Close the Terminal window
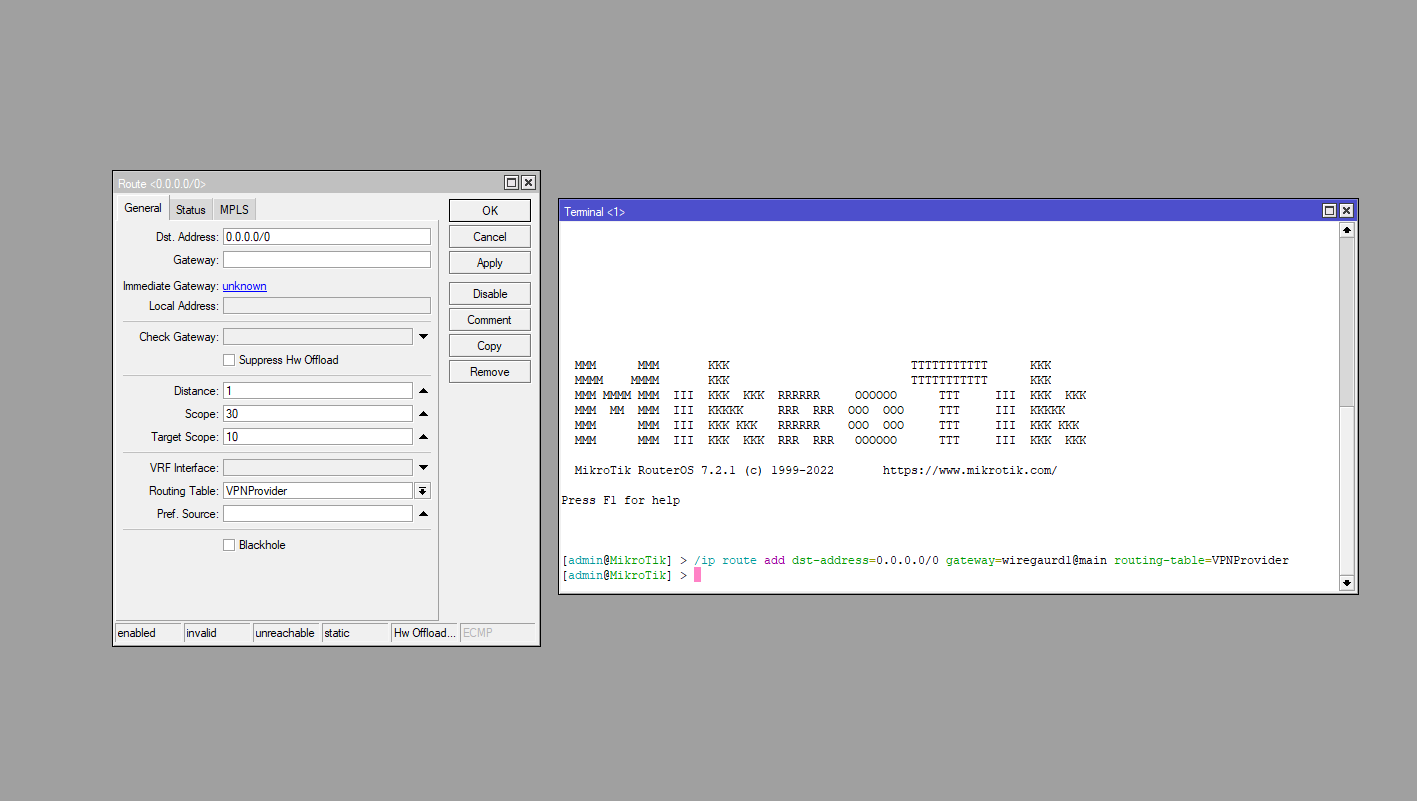This screenshot has height=801, width=1417. coord(1346,211)
